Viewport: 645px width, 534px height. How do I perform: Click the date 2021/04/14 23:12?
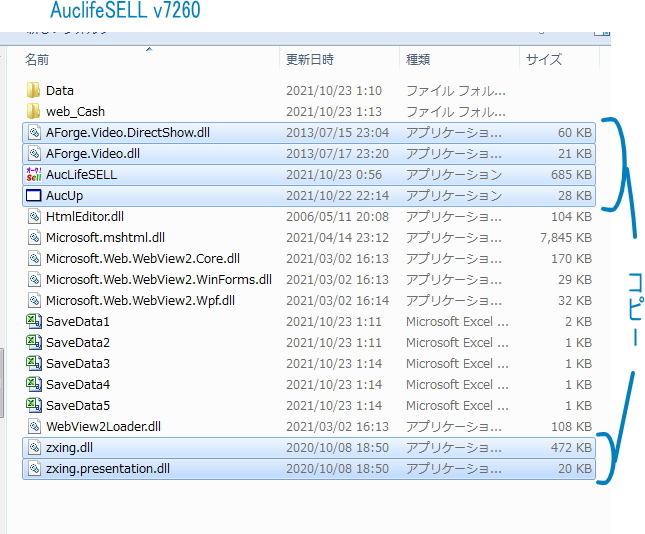pyautogui.click(x=337, y=237)
